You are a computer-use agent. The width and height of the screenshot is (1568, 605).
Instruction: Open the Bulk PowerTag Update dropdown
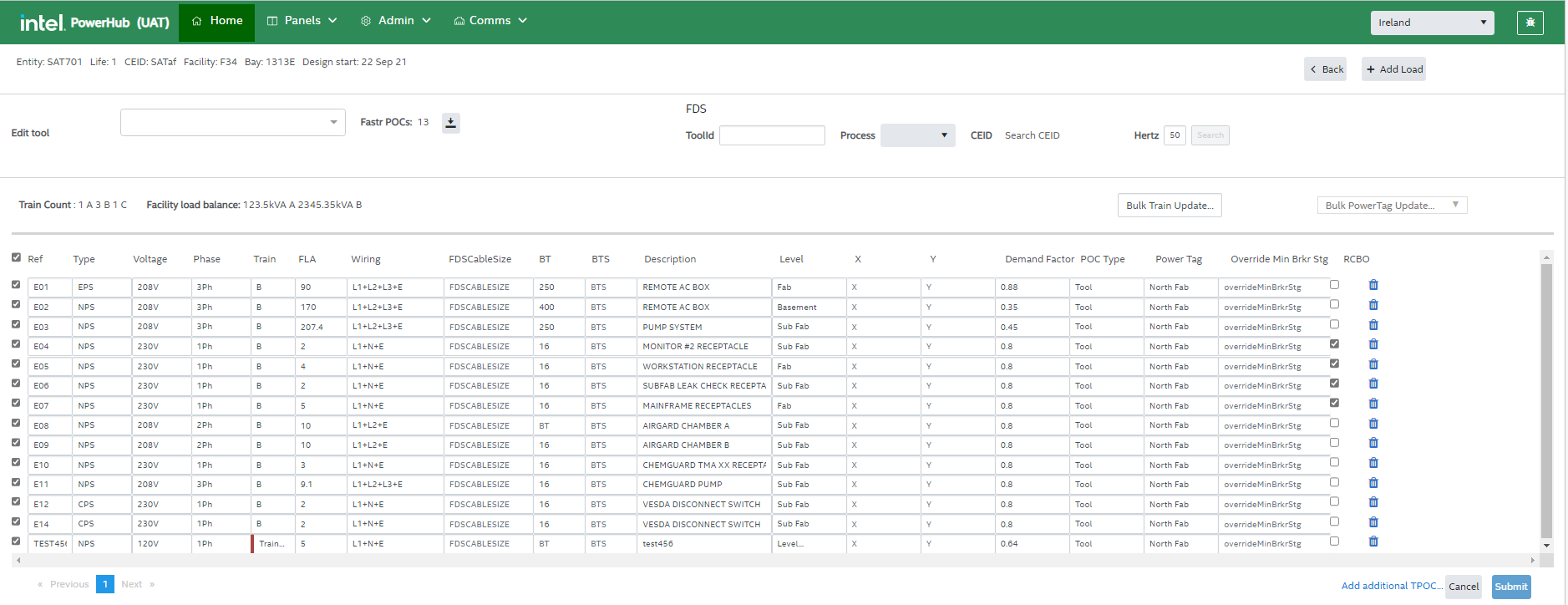coord(1391,206)
